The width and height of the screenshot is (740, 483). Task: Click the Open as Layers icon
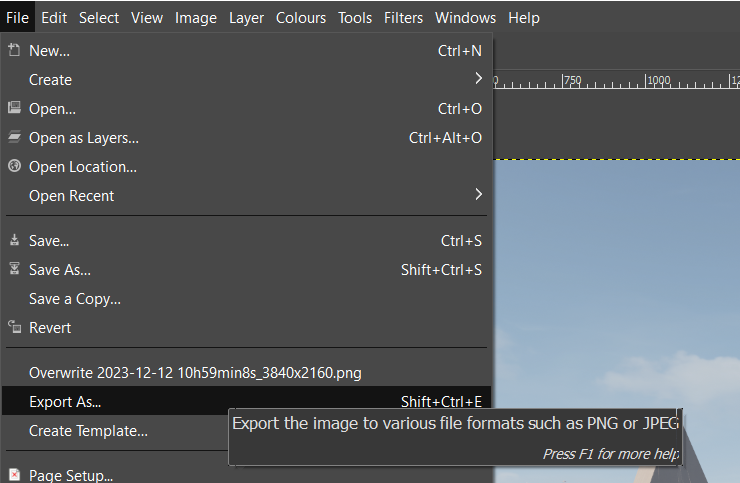[14, 138]
